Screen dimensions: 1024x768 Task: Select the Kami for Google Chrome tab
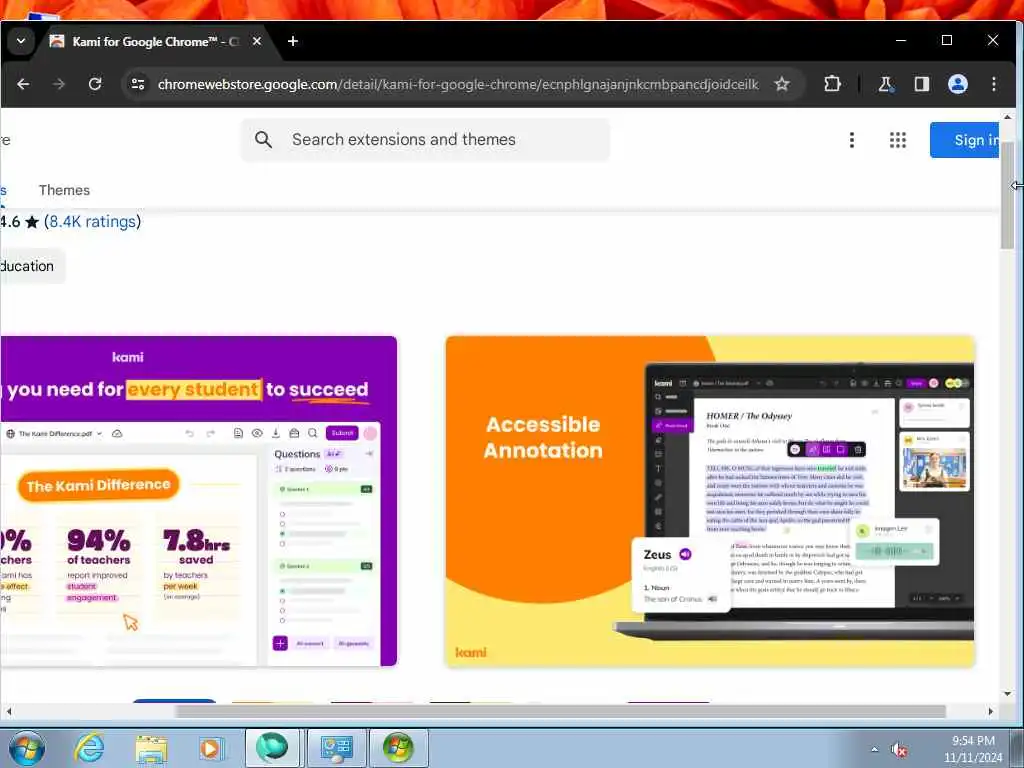157,41
